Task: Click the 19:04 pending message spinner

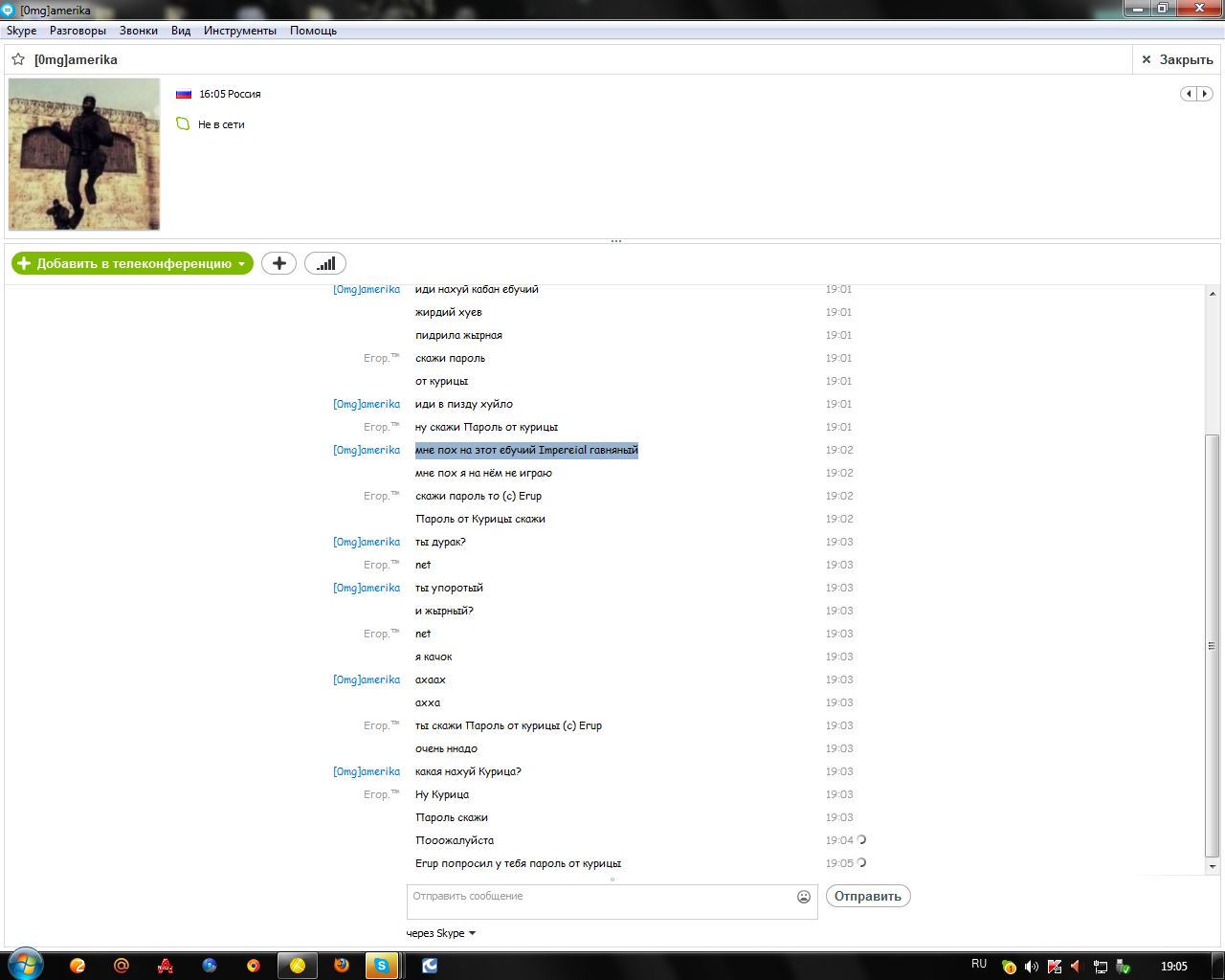Action: 861,839
